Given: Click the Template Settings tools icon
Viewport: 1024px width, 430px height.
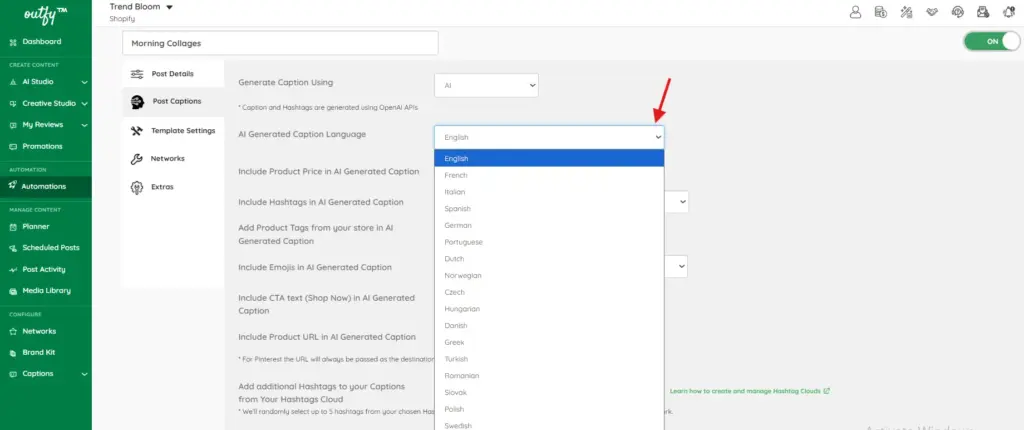Looking at the screenshot, I should tap(136, 131).
